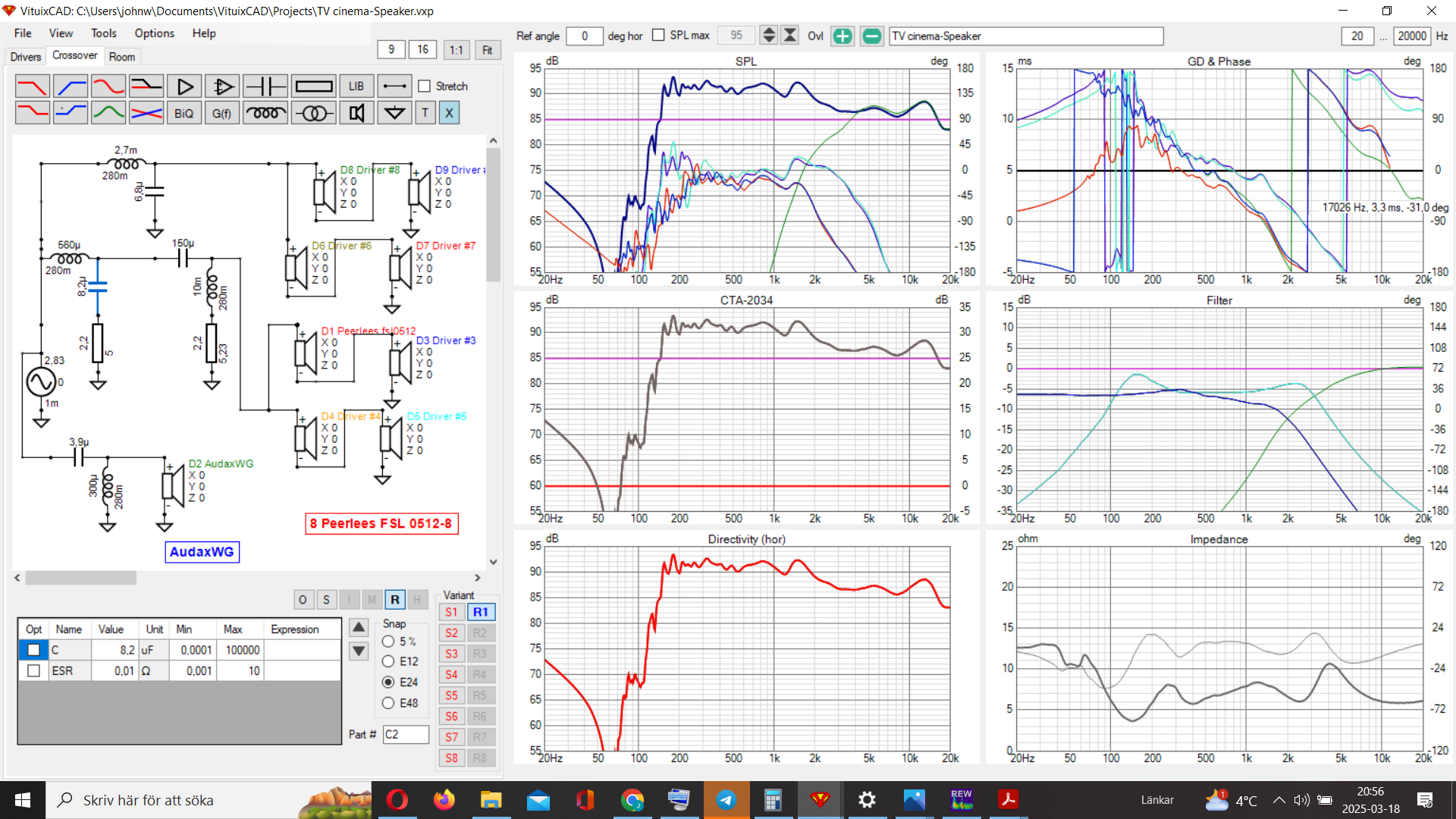
Task: Add a blue high-shelf filter block
Action: (x=71, y=113)
